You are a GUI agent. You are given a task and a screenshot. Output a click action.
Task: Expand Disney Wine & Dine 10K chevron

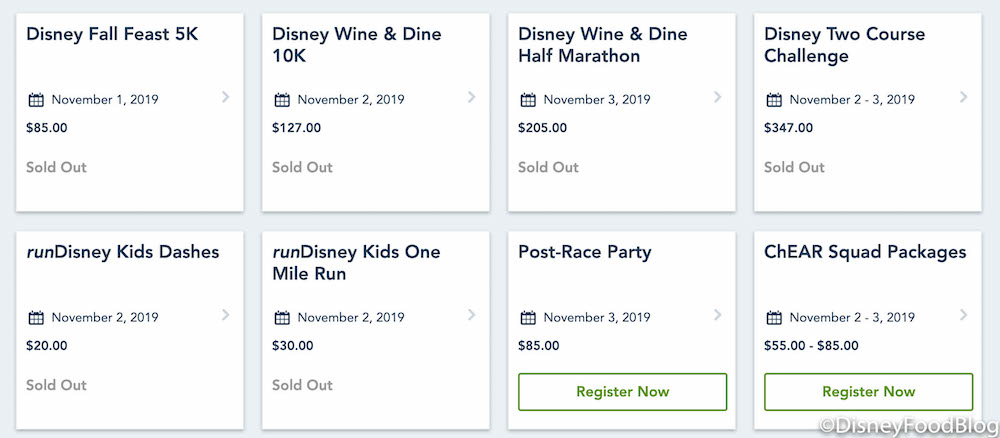(471, 97)
